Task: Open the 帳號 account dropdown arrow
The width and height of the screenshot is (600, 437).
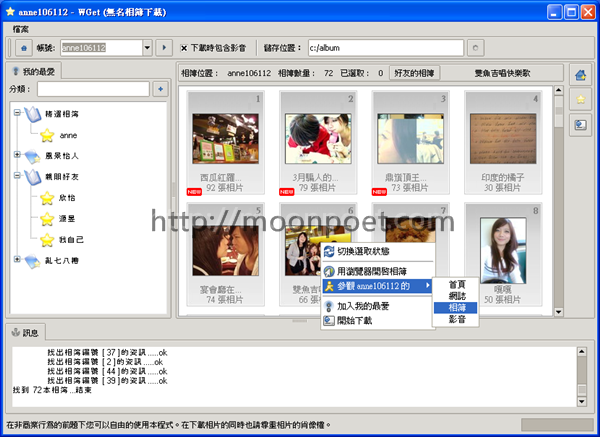Action: click(147, 48)
